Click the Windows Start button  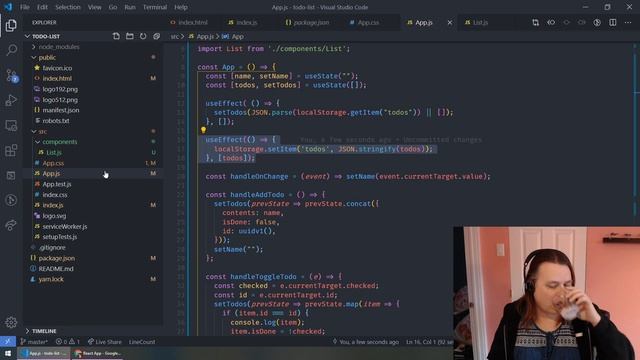(8, 353)
